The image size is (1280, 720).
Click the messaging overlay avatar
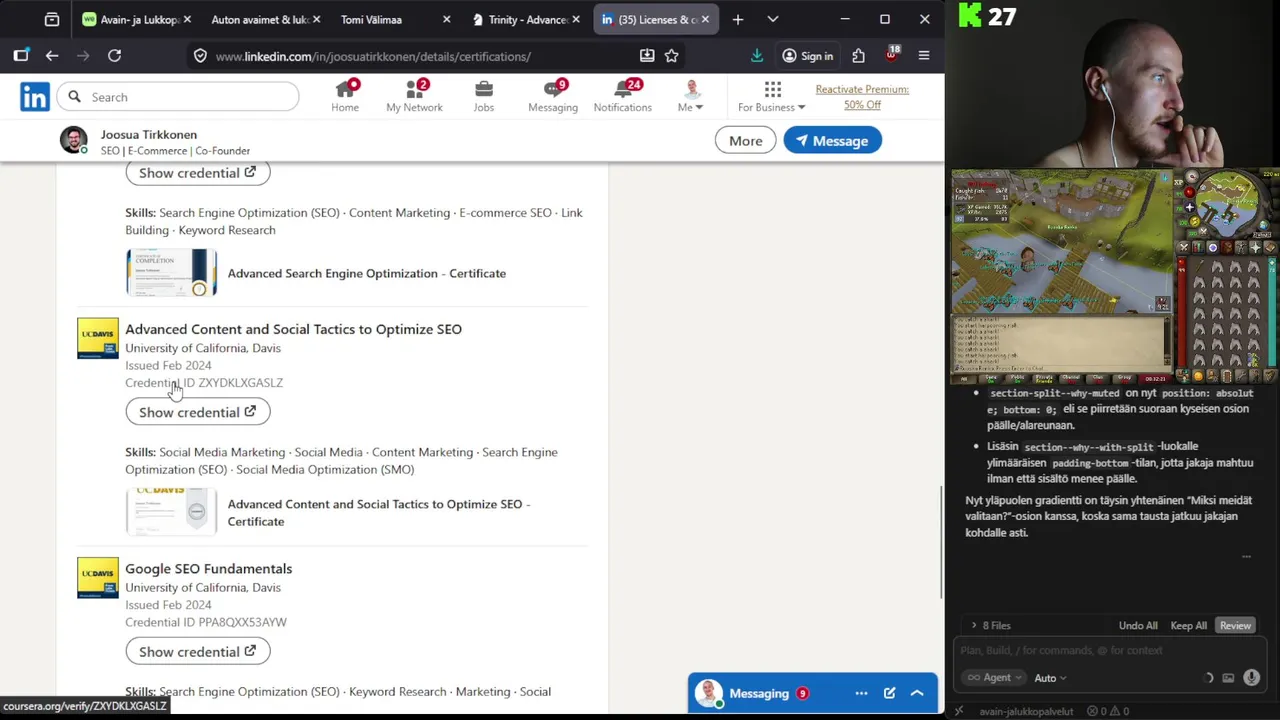coord(709,693)
